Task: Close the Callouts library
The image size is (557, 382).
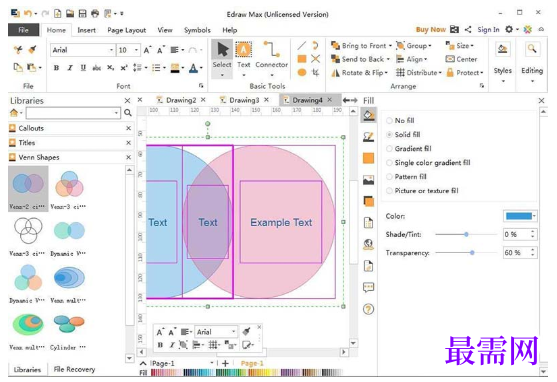Action: (129, 128)
